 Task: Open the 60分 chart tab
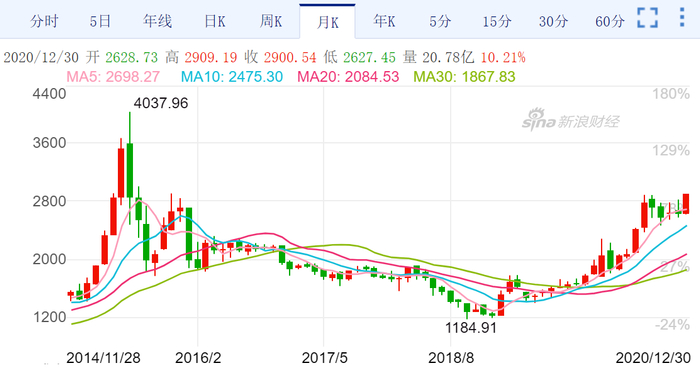[x=609, y=21]
